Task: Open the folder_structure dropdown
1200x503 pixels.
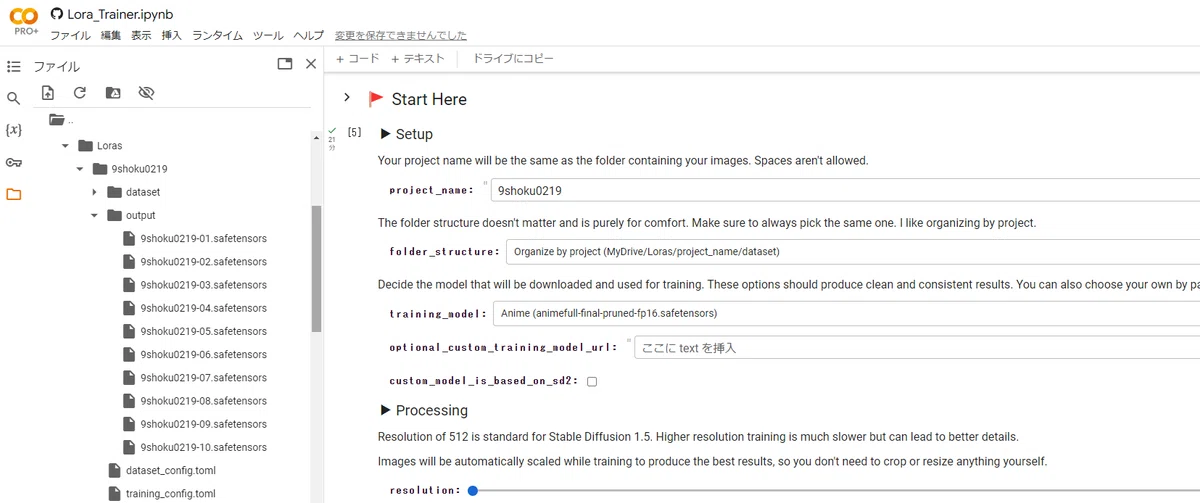Action: [x=852, y=252]
